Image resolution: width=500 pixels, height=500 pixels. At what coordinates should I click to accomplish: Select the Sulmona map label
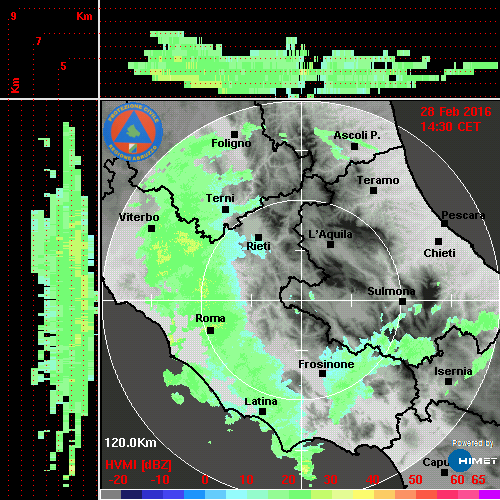pyautogui.click(x=391, y=291)
